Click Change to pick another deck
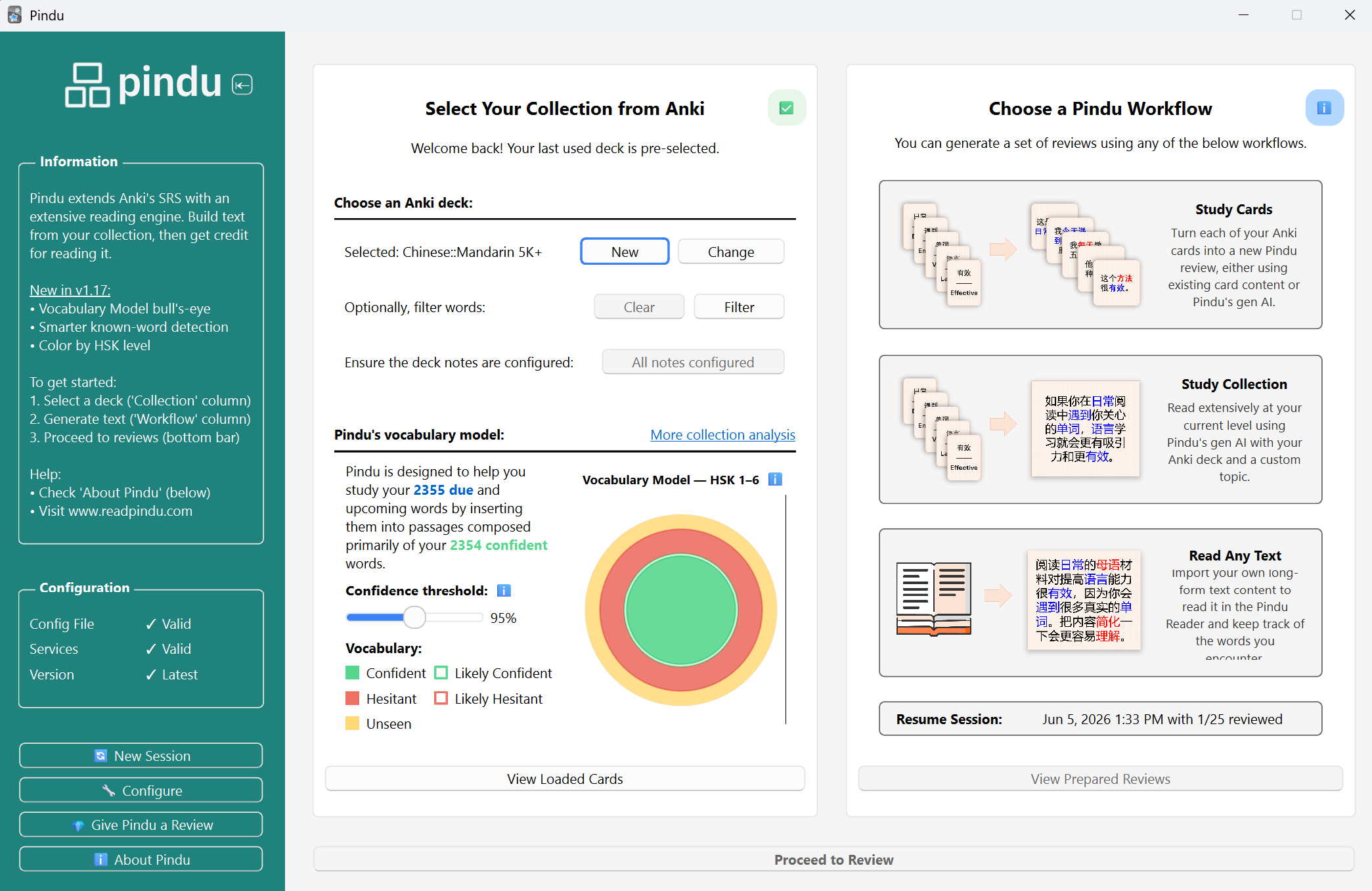The height and width of the screenshot is (891, 1372). [x=731, y=252]
